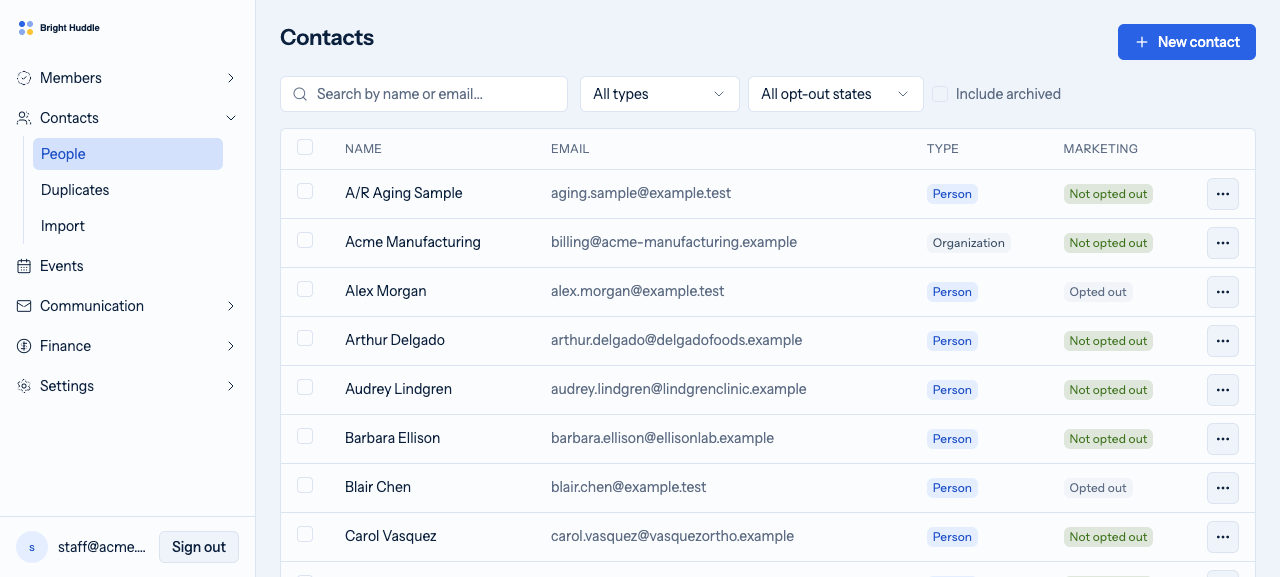Open the Import submenu item
Screen dimensions: 1280x577
(128, 226)
